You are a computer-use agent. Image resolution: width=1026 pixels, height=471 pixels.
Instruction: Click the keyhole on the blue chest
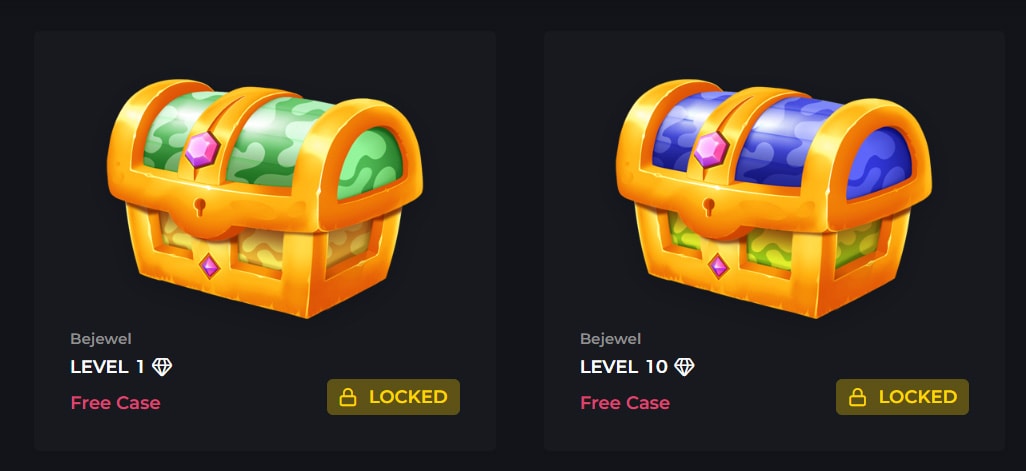709,207
